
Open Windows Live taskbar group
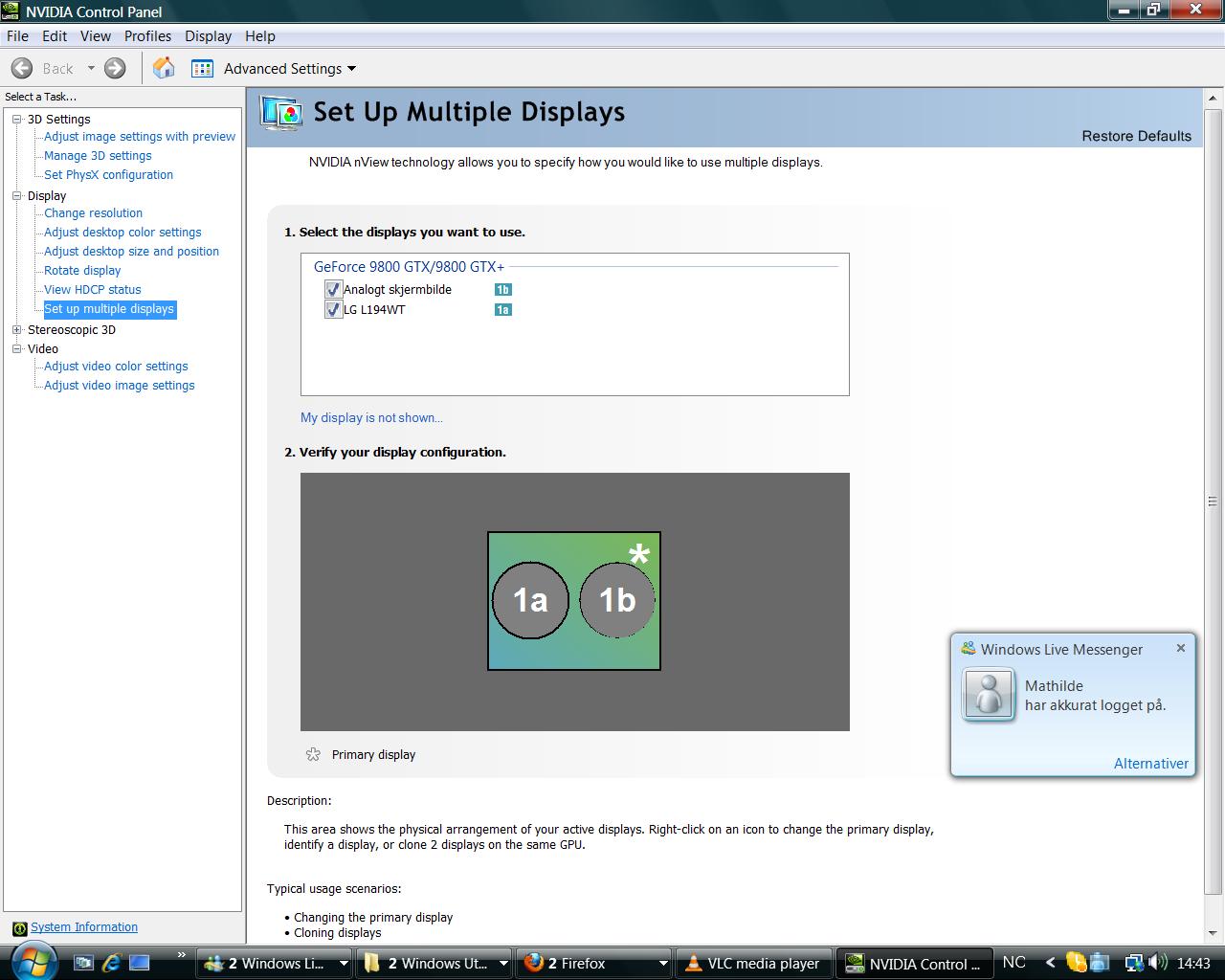click(276, 964)
